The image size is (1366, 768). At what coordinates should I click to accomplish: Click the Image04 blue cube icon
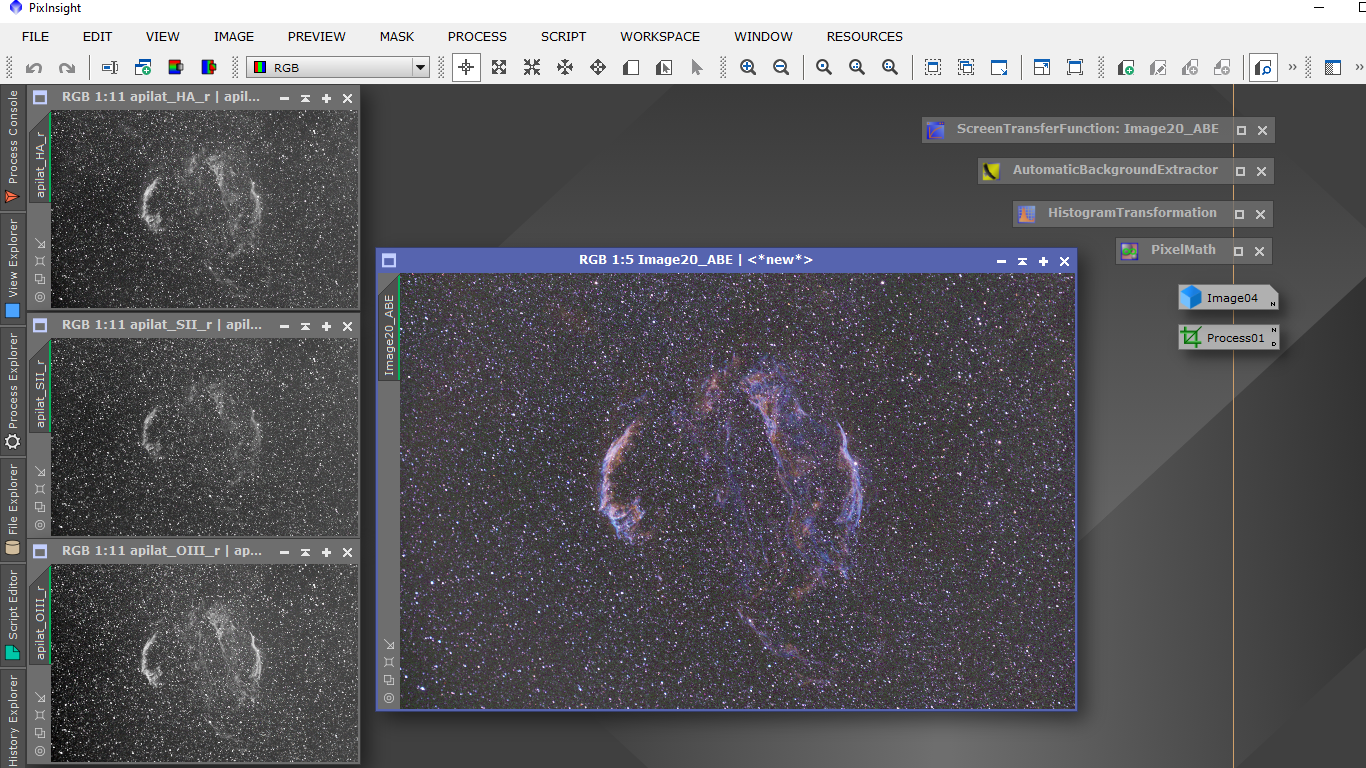[1190, 297]
